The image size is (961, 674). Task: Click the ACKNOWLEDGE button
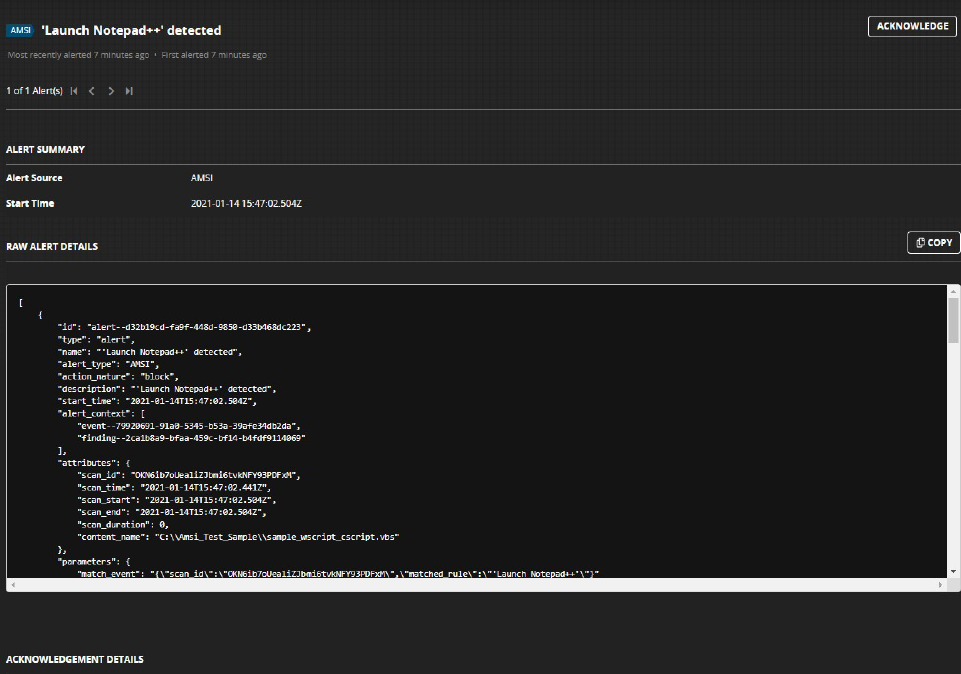pyautogui.click(x=912, y=26)
